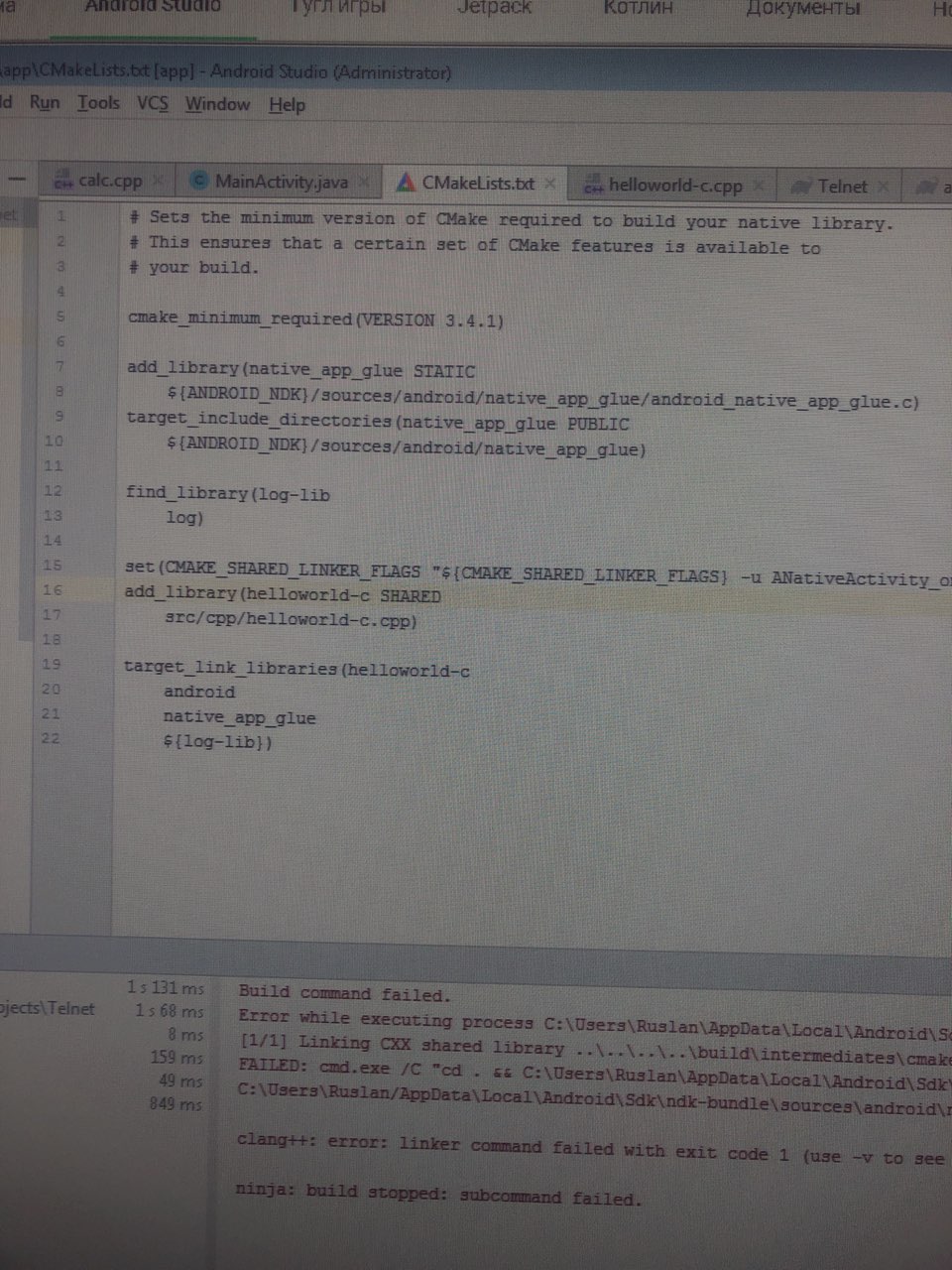Click the hide panel minus icon beside calc.cpp

coord(17,180)
